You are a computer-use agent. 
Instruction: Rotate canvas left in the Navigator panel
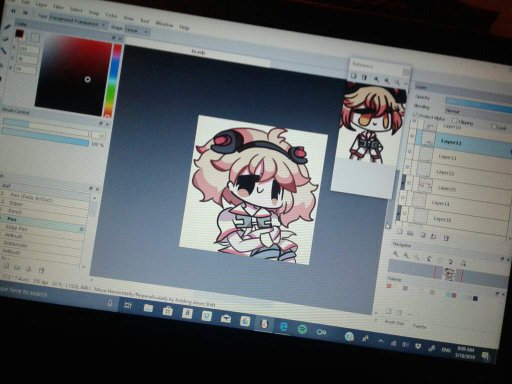429,258
